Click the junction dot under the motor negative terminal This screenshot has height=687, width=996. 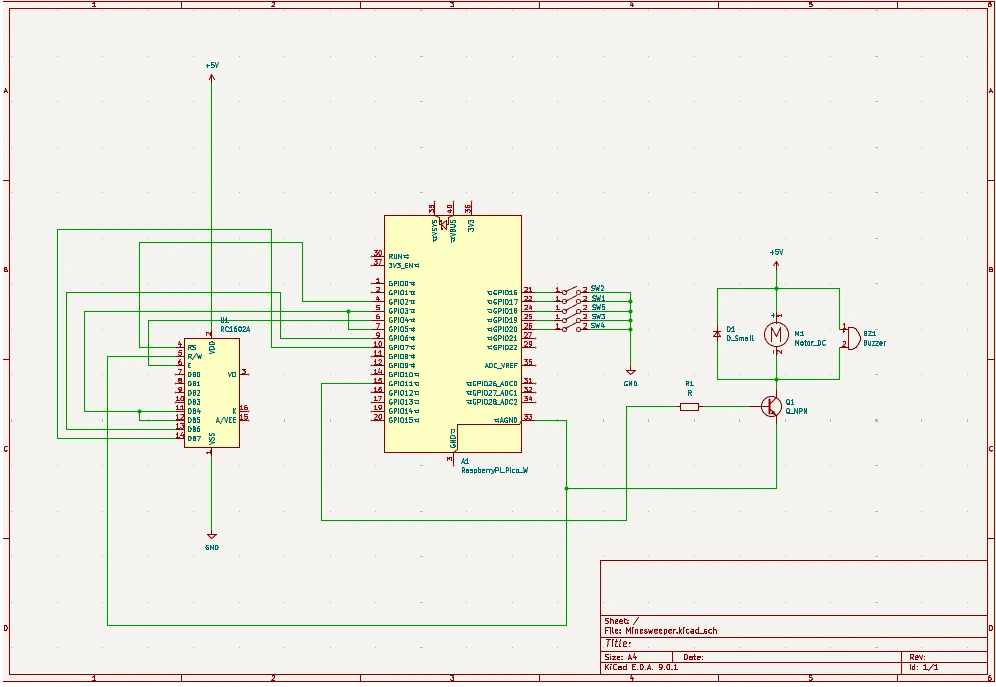click(x=776, y=380)
